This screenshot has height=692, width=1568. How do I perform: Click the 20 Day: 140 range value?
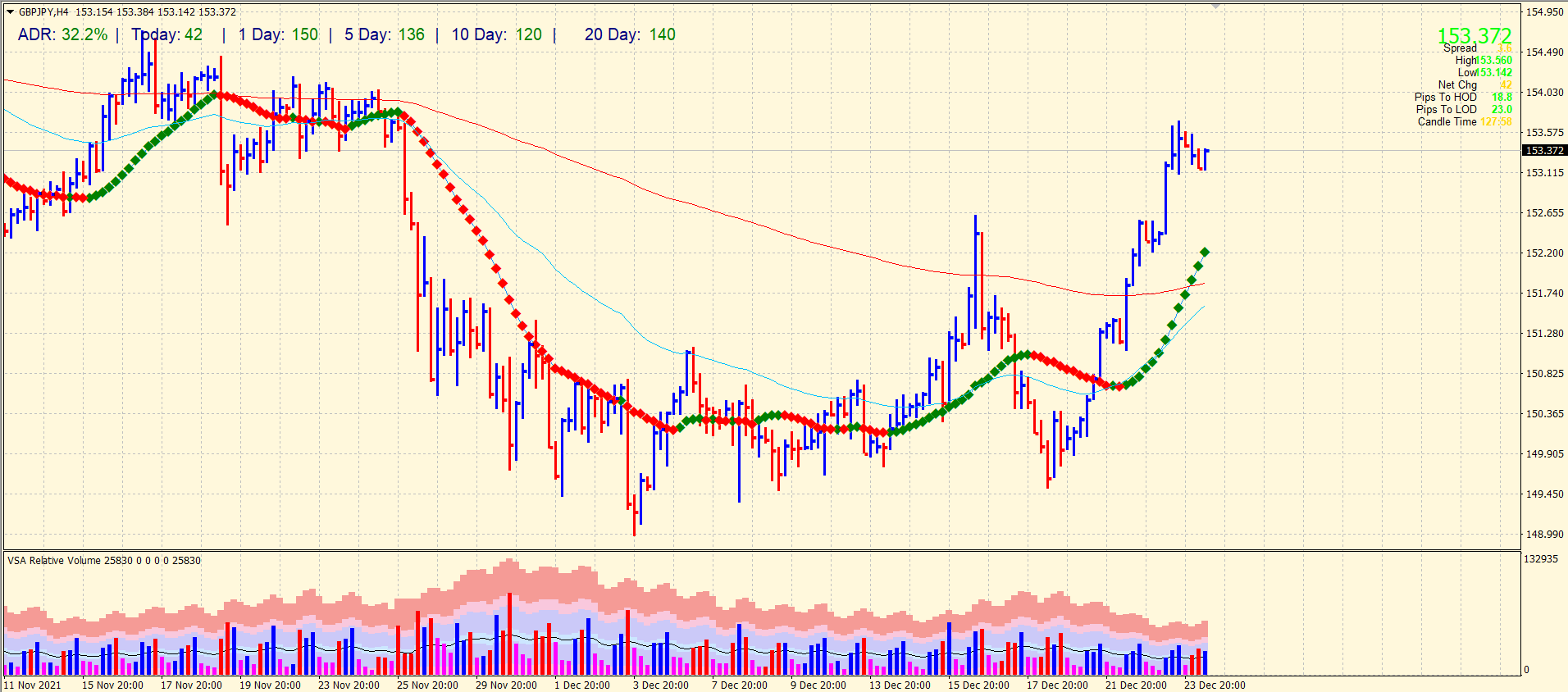pyautogui.click(x=630, y=34)
